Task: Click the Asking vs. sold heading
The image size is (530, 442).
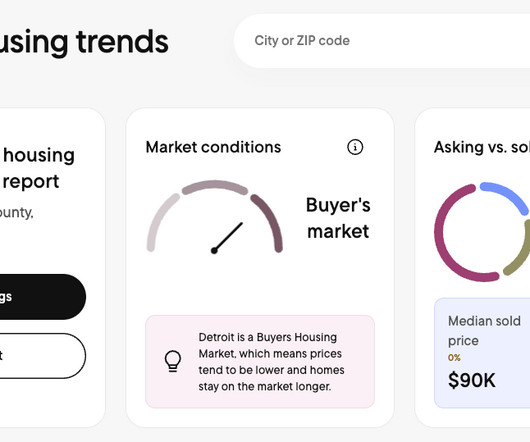Action: click(x=482, y=147)
